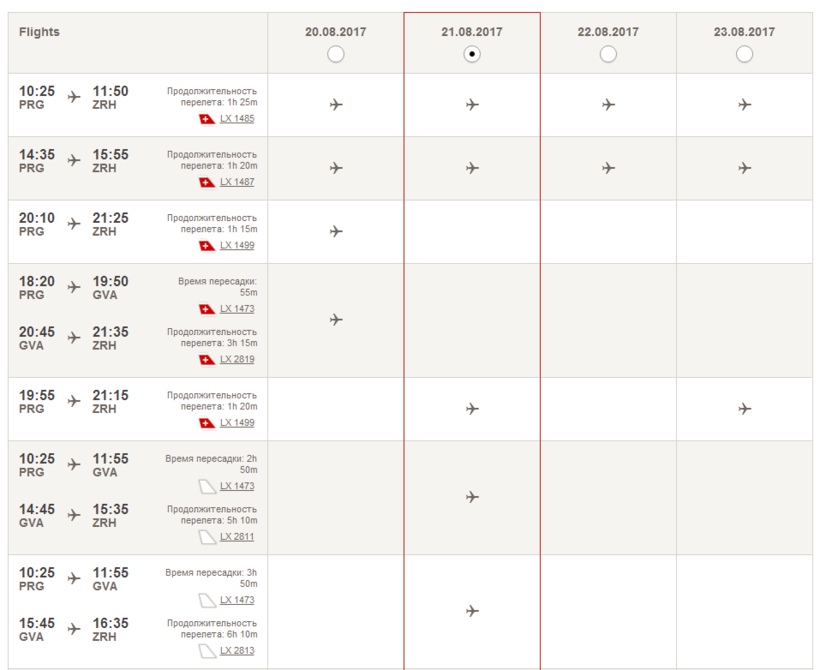
Task: Open the LX 2819 flight link
Action: (x=237, y=359)
